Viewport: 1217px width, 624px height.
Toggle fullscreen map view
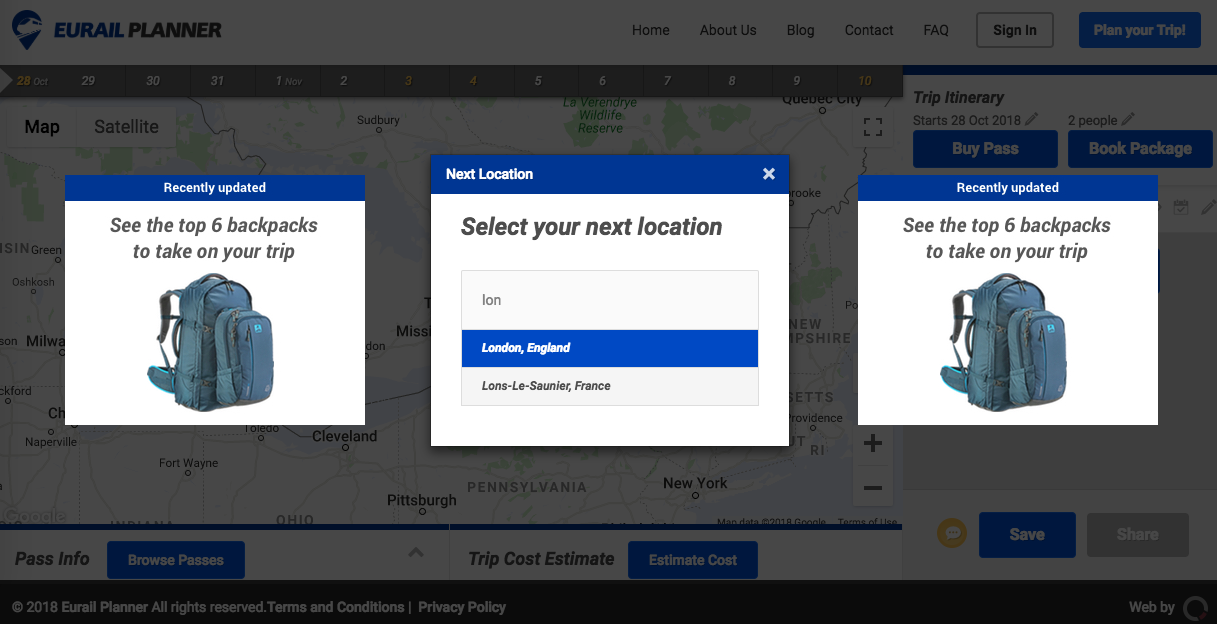[873, 127]
